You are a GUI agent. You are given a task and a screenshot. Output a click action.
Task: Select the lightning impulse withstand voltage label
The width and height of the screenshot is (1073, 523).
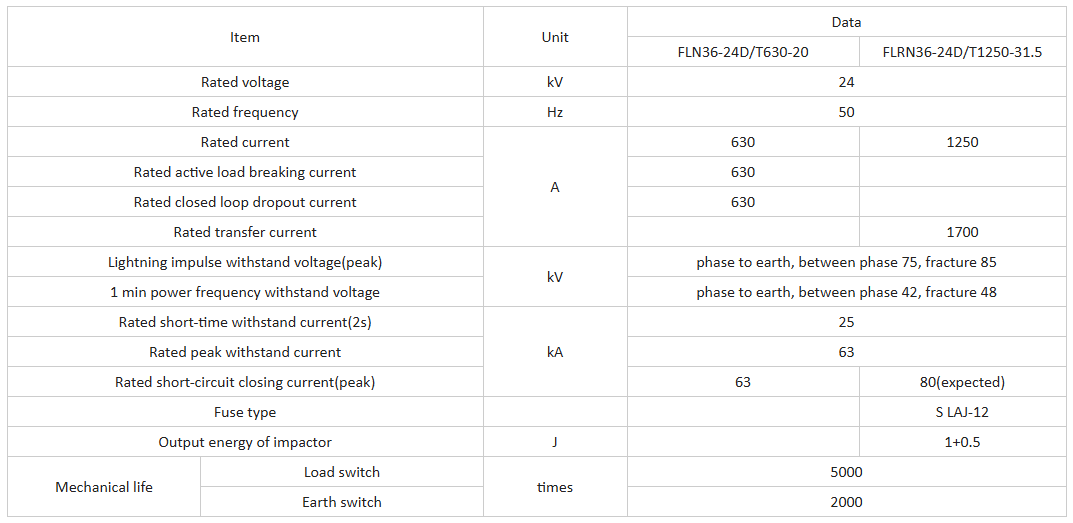point(245,262)
